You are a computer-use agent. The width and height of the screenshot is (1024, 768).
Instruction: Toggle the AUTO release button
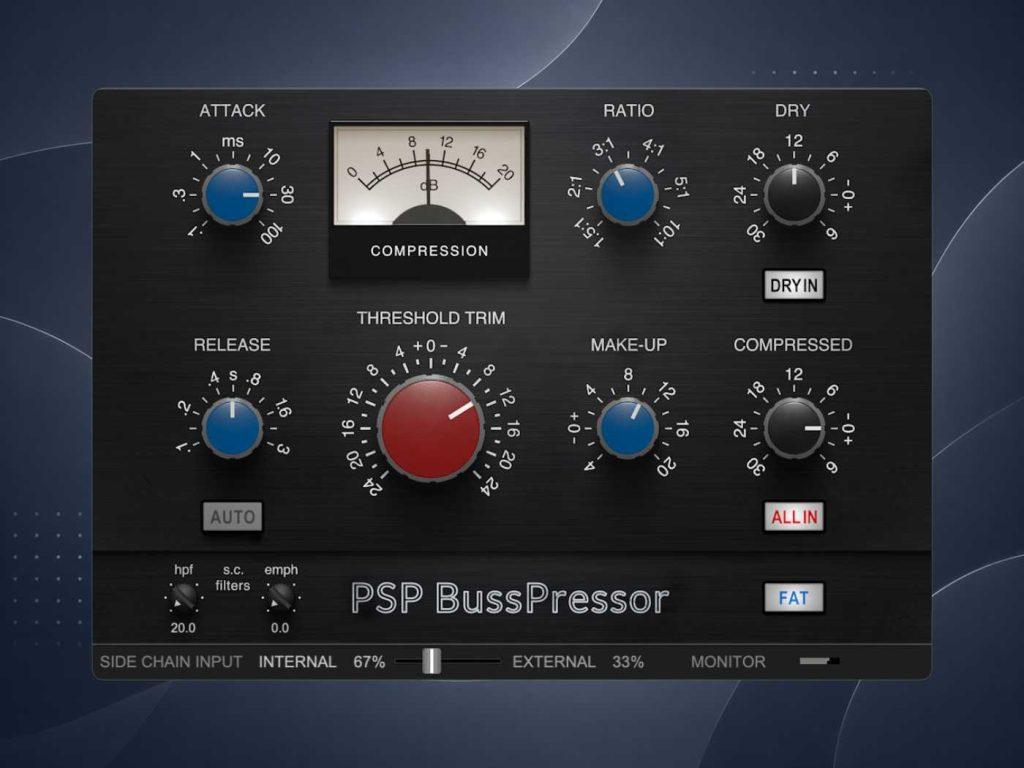pos(232,517)
